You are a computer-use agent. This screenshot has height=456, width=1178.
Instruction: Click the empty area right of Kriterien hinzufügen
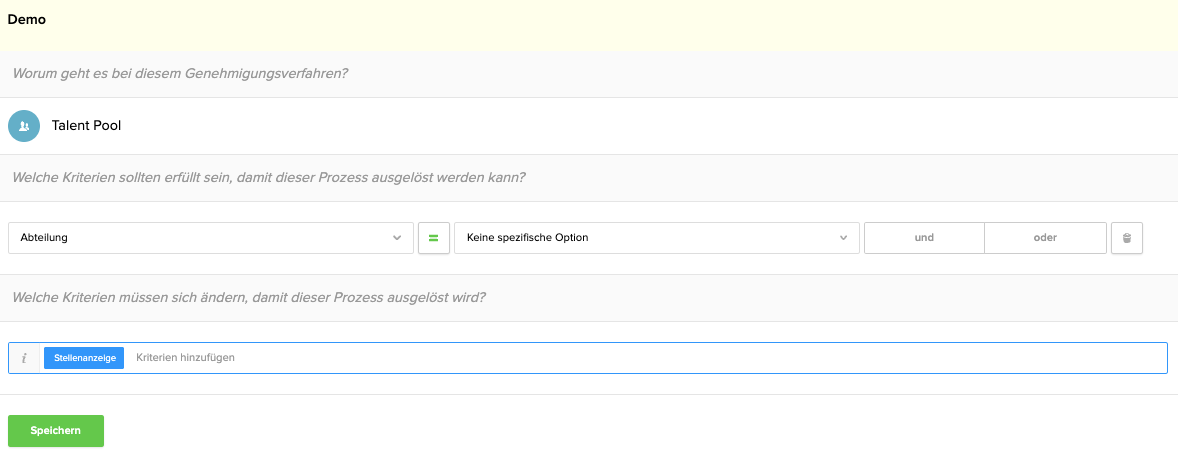[x=699, y=358]
